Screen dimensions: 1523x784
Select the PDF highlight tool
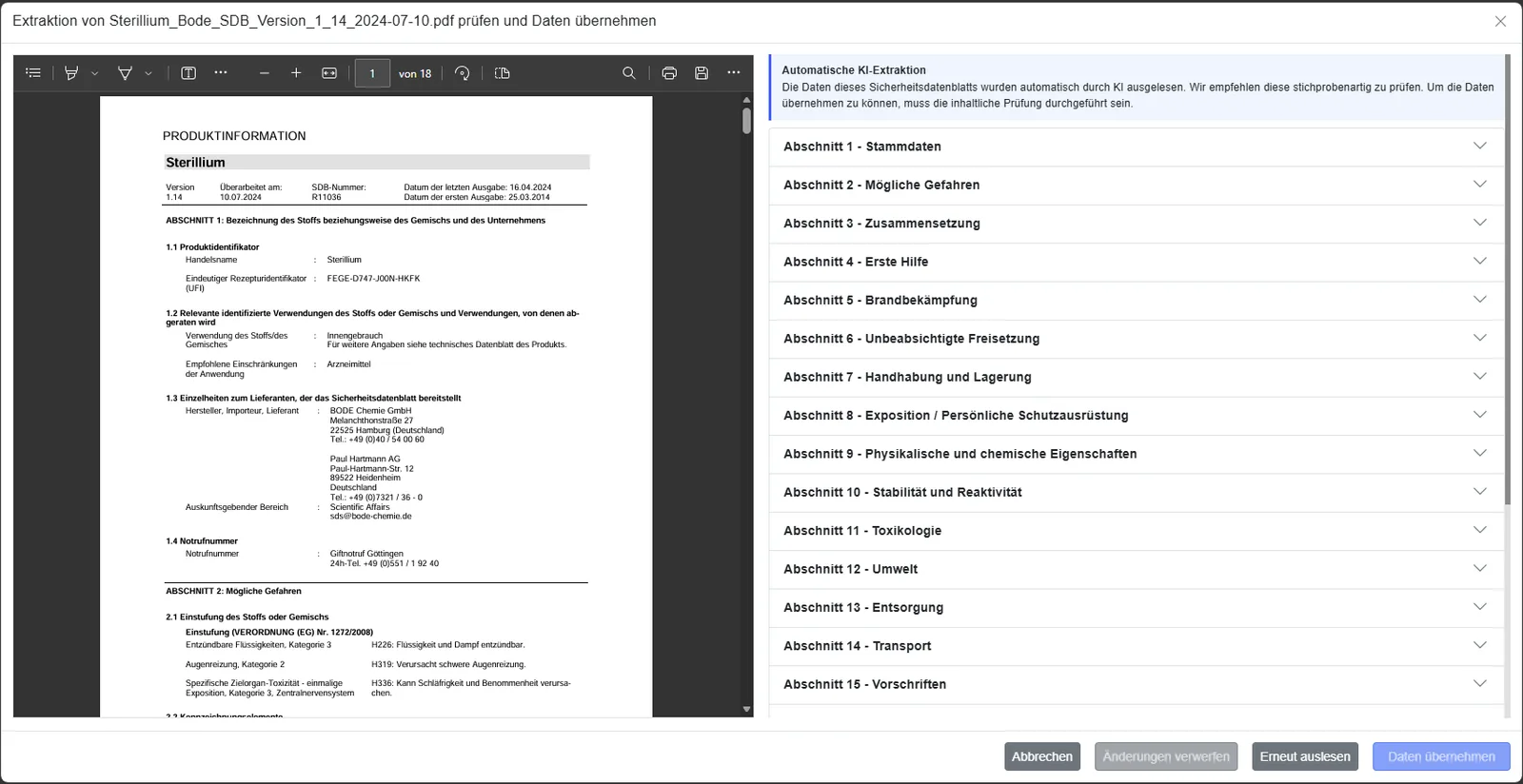pos(71,73)
